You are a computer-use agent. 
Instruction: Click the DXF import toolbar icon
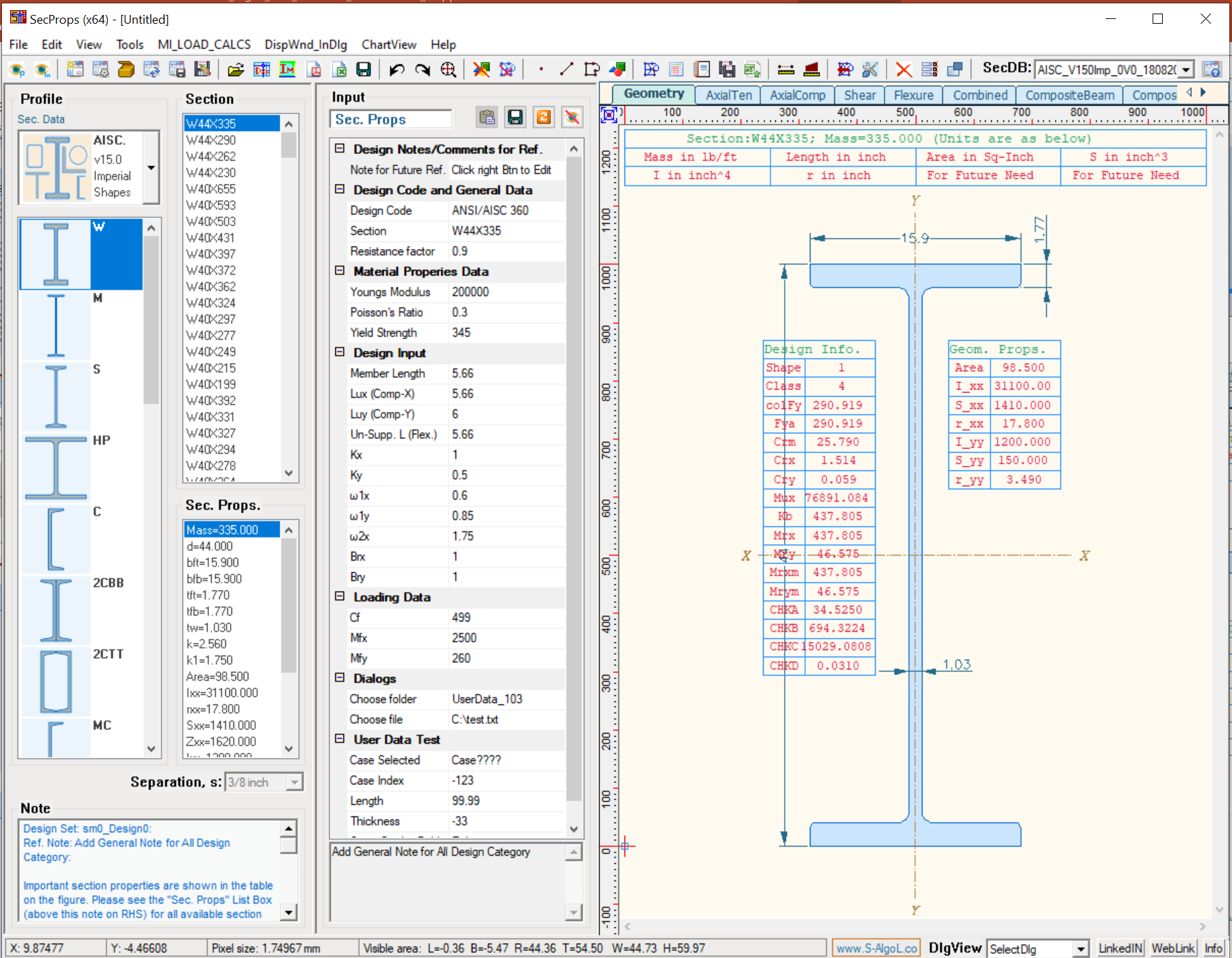261,69
